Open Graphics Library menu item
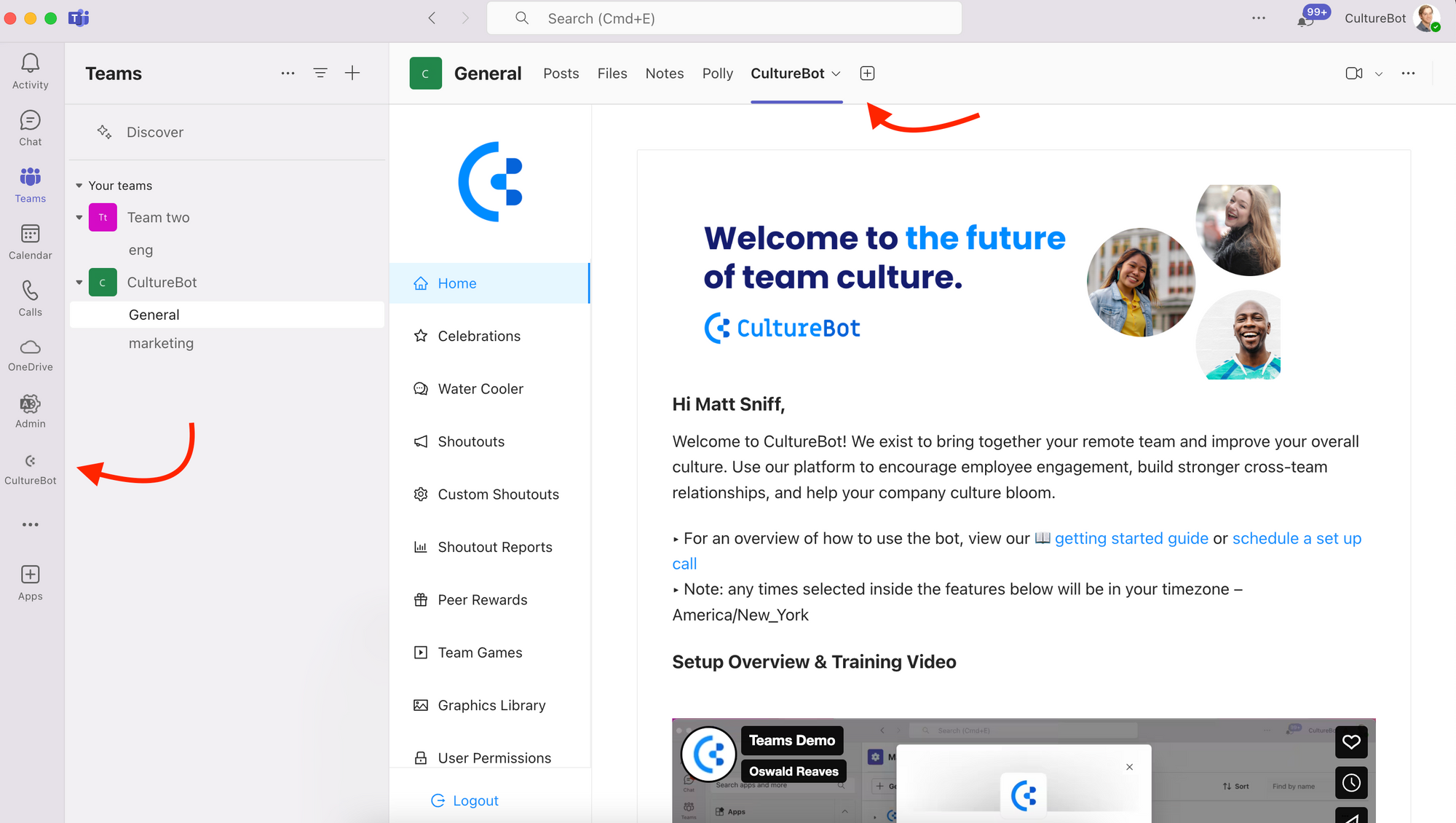Image resolution: width=1456 pixels, height=823 pixels. 489,705
